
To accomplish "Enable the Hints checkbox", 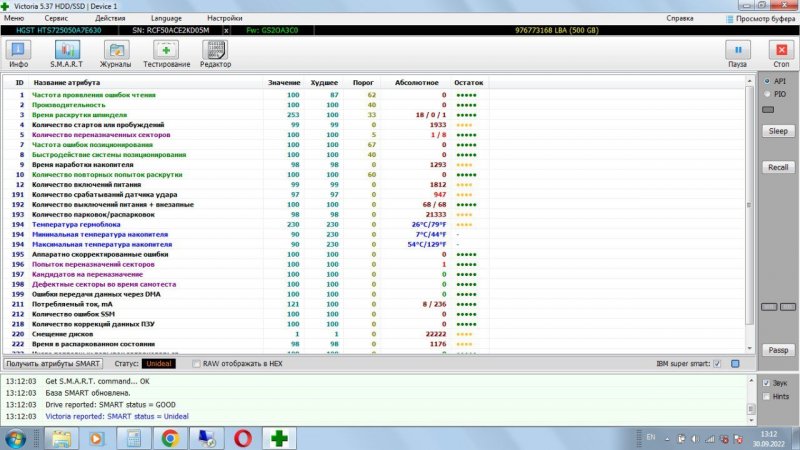I will [x=766, y=396].
